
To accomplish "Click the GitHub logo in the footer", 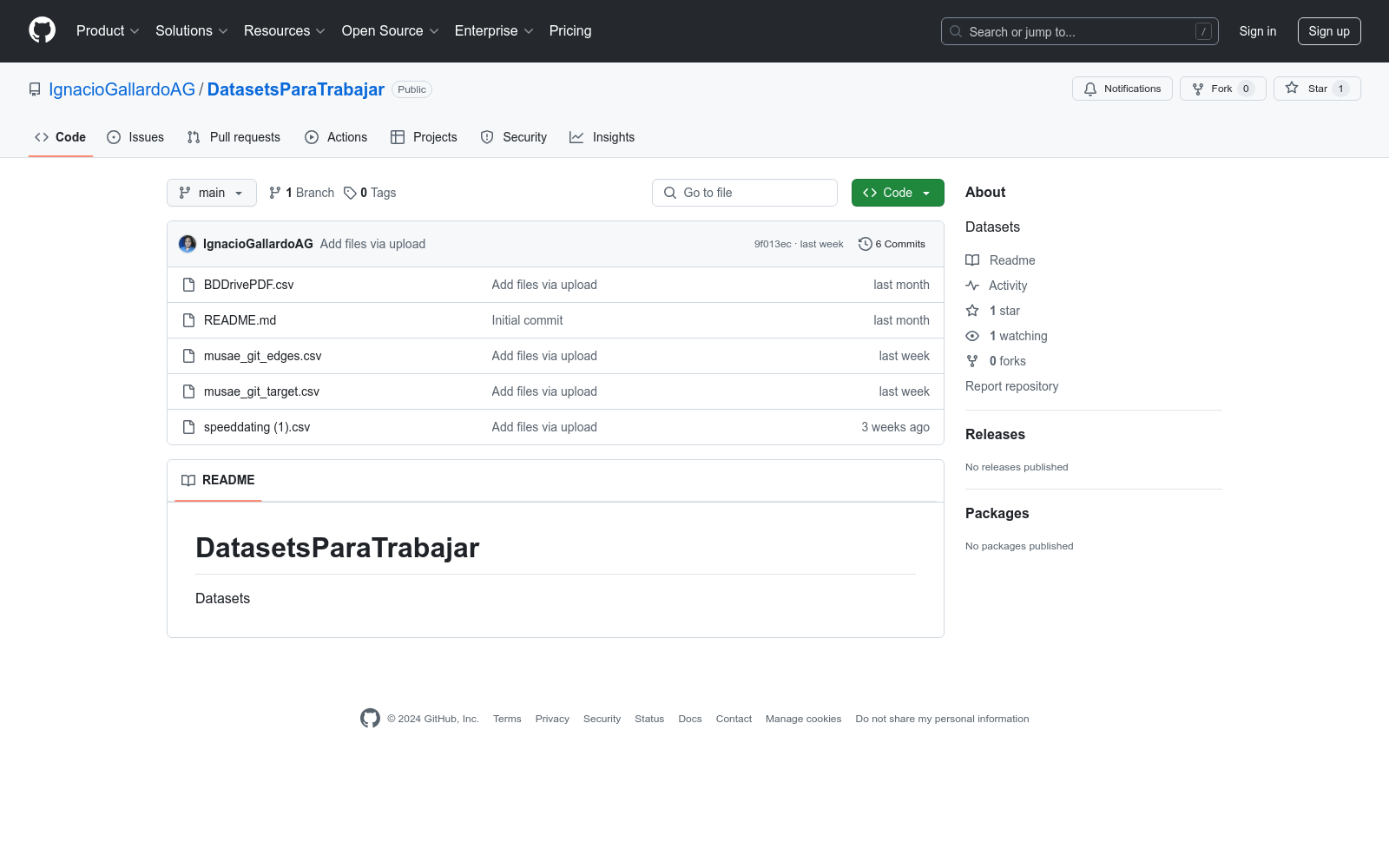I will click(x=370, y=719).
